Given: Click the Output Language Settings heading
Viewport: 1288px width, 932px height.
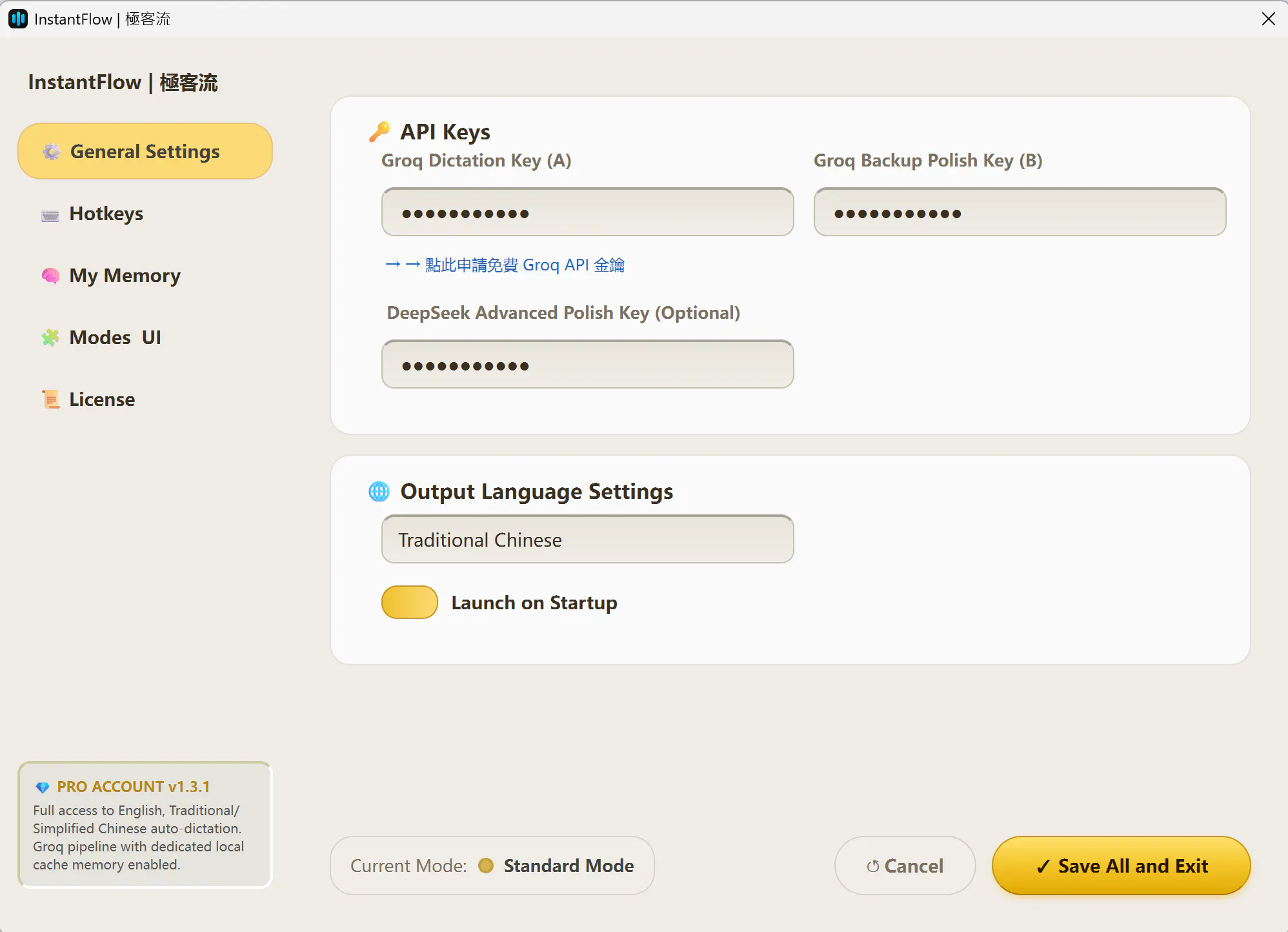Looking at the screenshot, I should 537,492.
